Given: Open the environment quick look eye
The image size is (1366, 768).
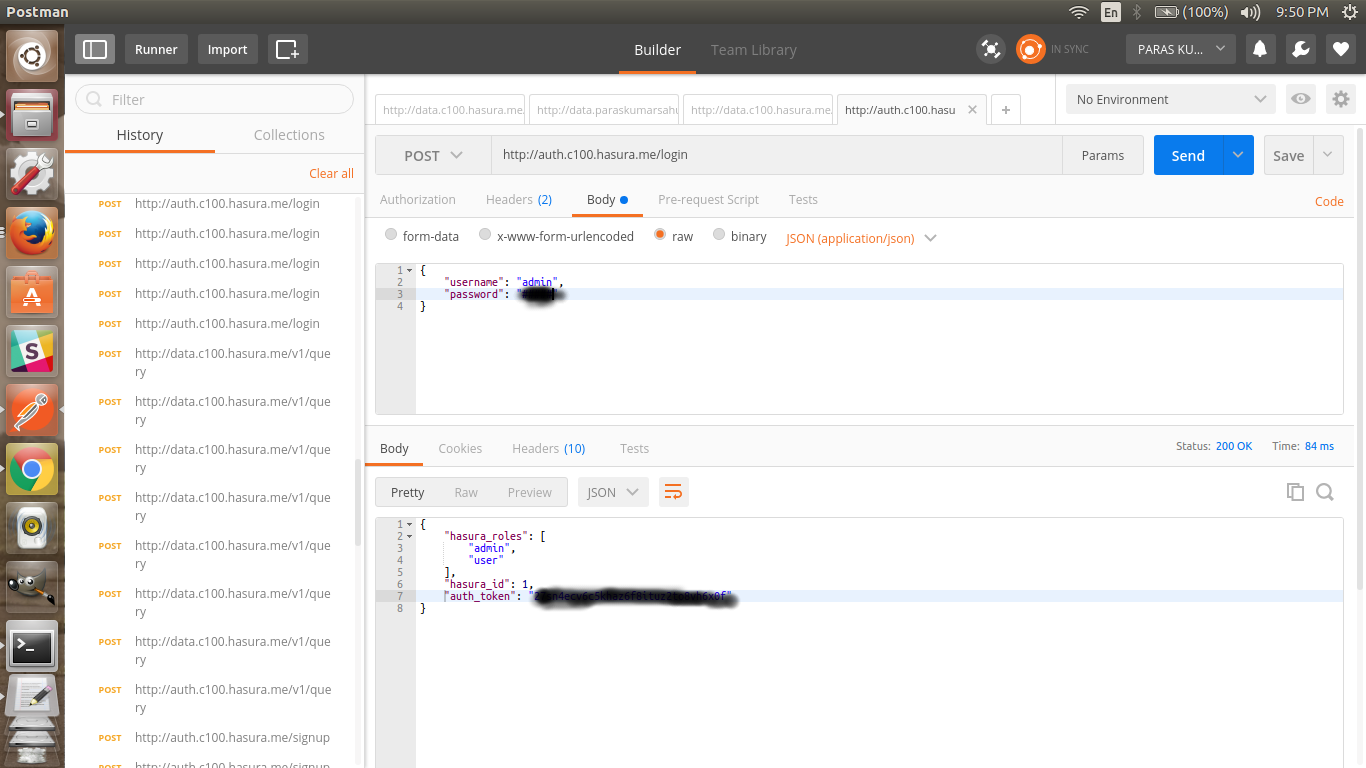Looking at the screenshot, I should pos(1300,99).
